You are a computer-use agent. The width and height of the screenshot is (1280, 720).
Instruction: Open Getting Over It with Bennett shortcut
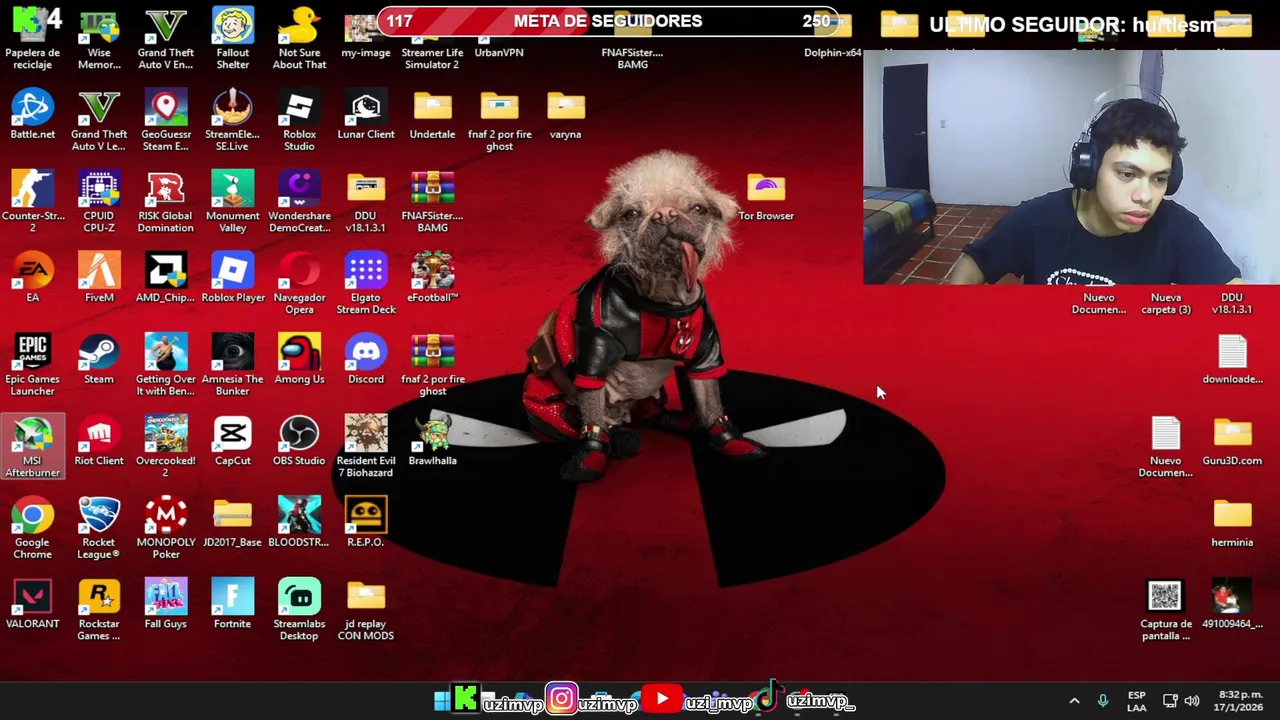[165, 365]
